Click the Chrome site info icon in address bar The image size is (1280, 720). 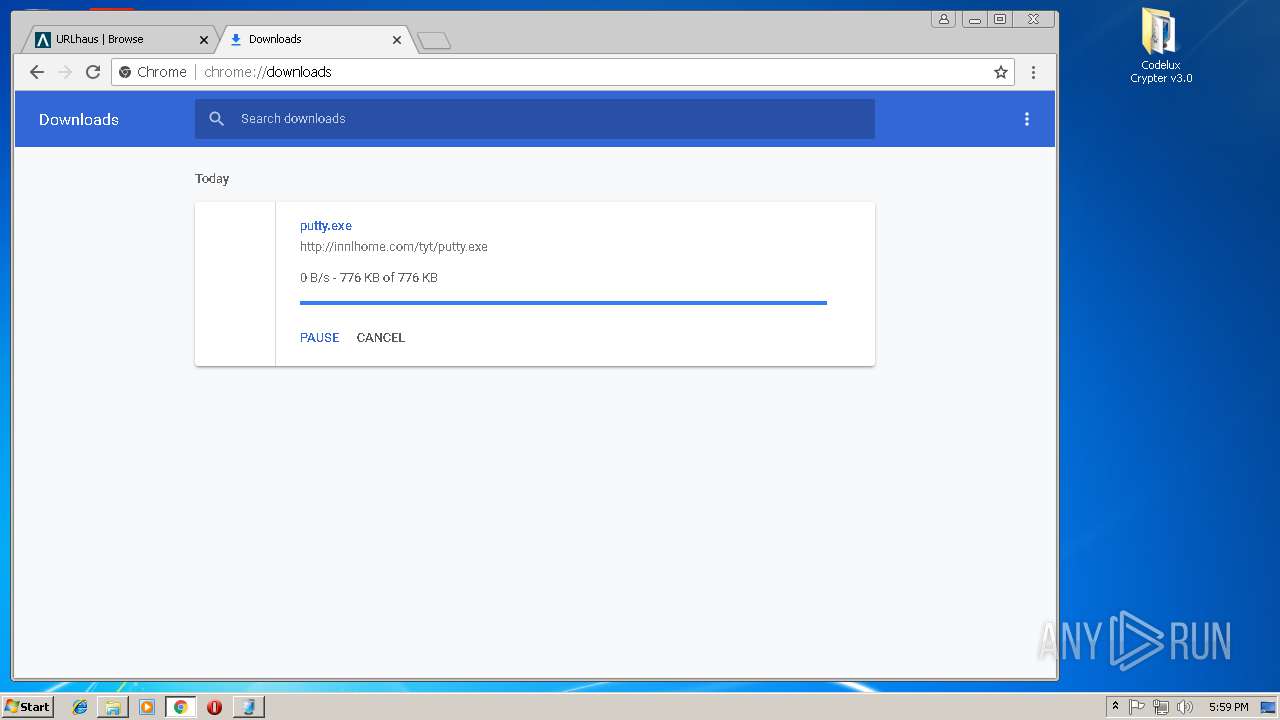[x=125, y=72]
